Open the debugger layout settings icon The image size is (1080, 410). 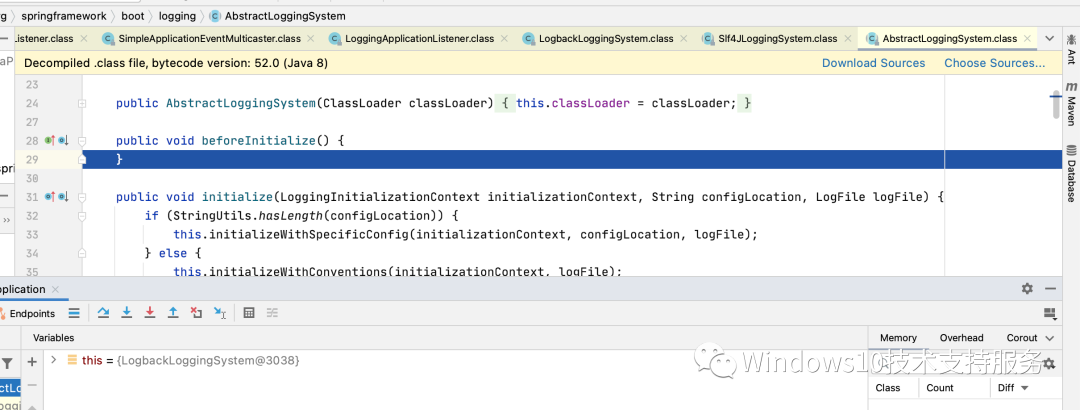point(1050,314)
